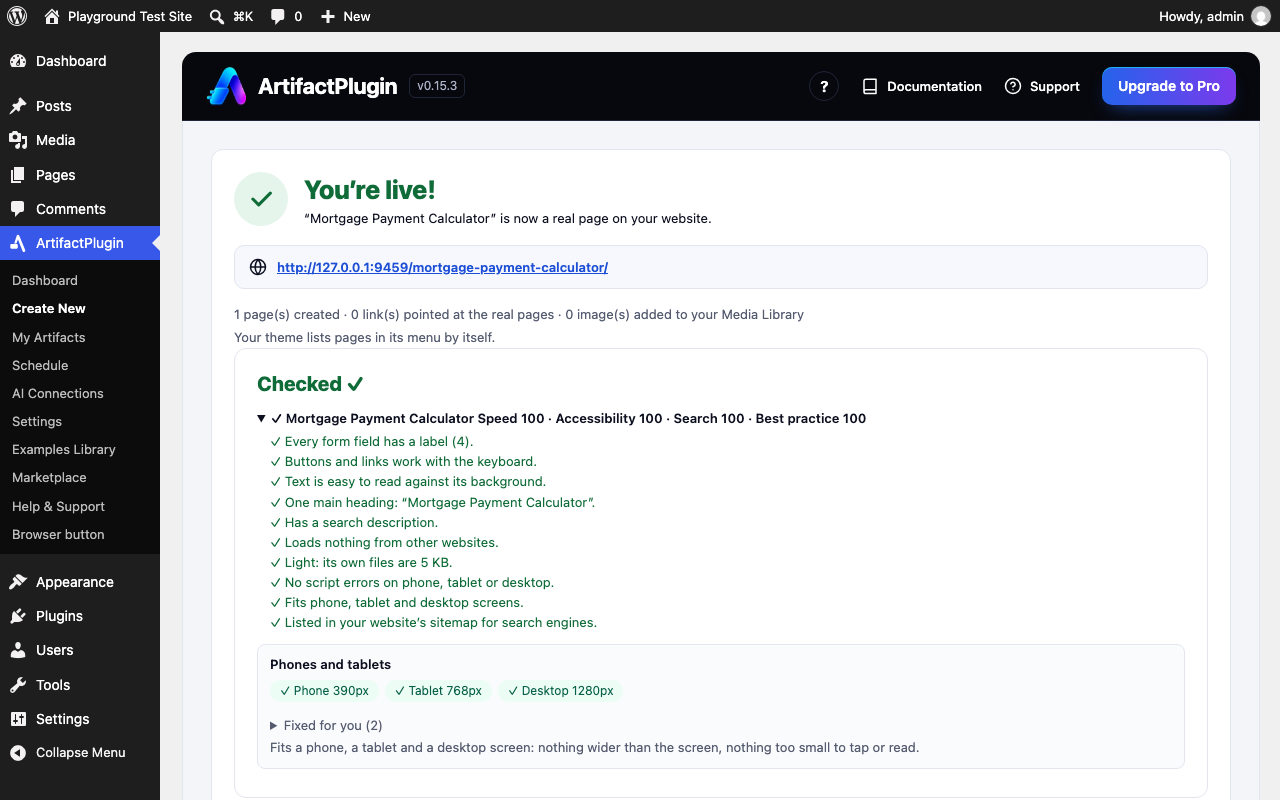Click the Documentation book icon
Screen dimensions: 1280x800
(x=870, y=87)
